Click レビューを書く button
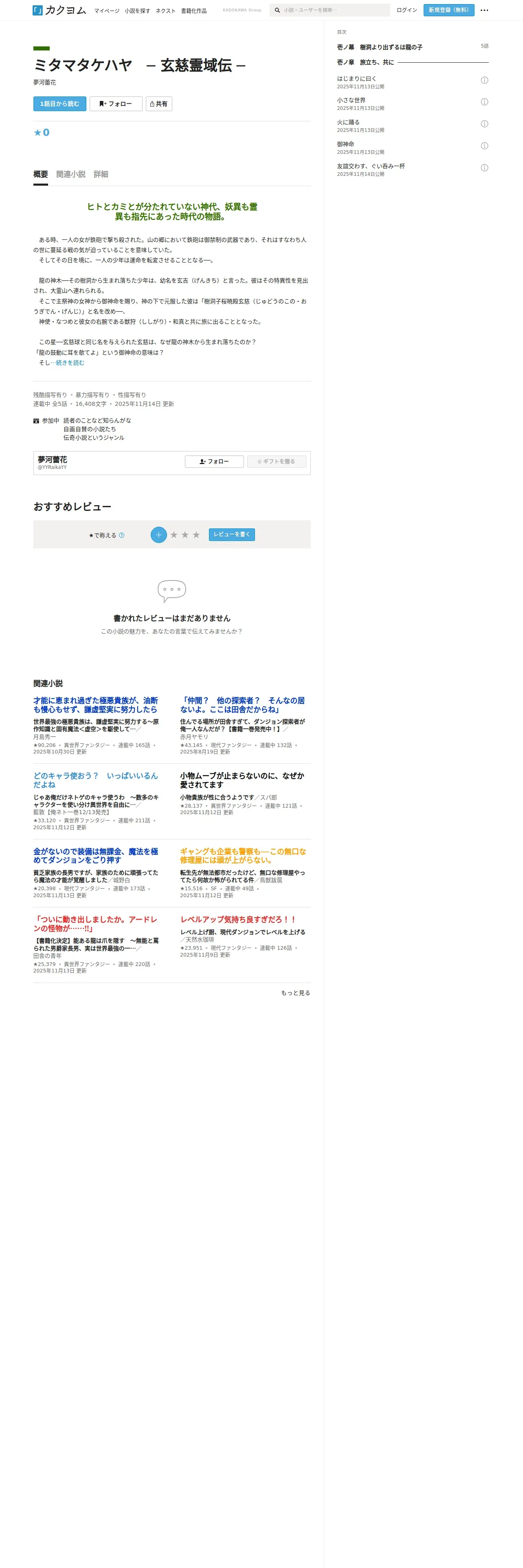Screen dimensions: 523x1568 coord(232,535)
